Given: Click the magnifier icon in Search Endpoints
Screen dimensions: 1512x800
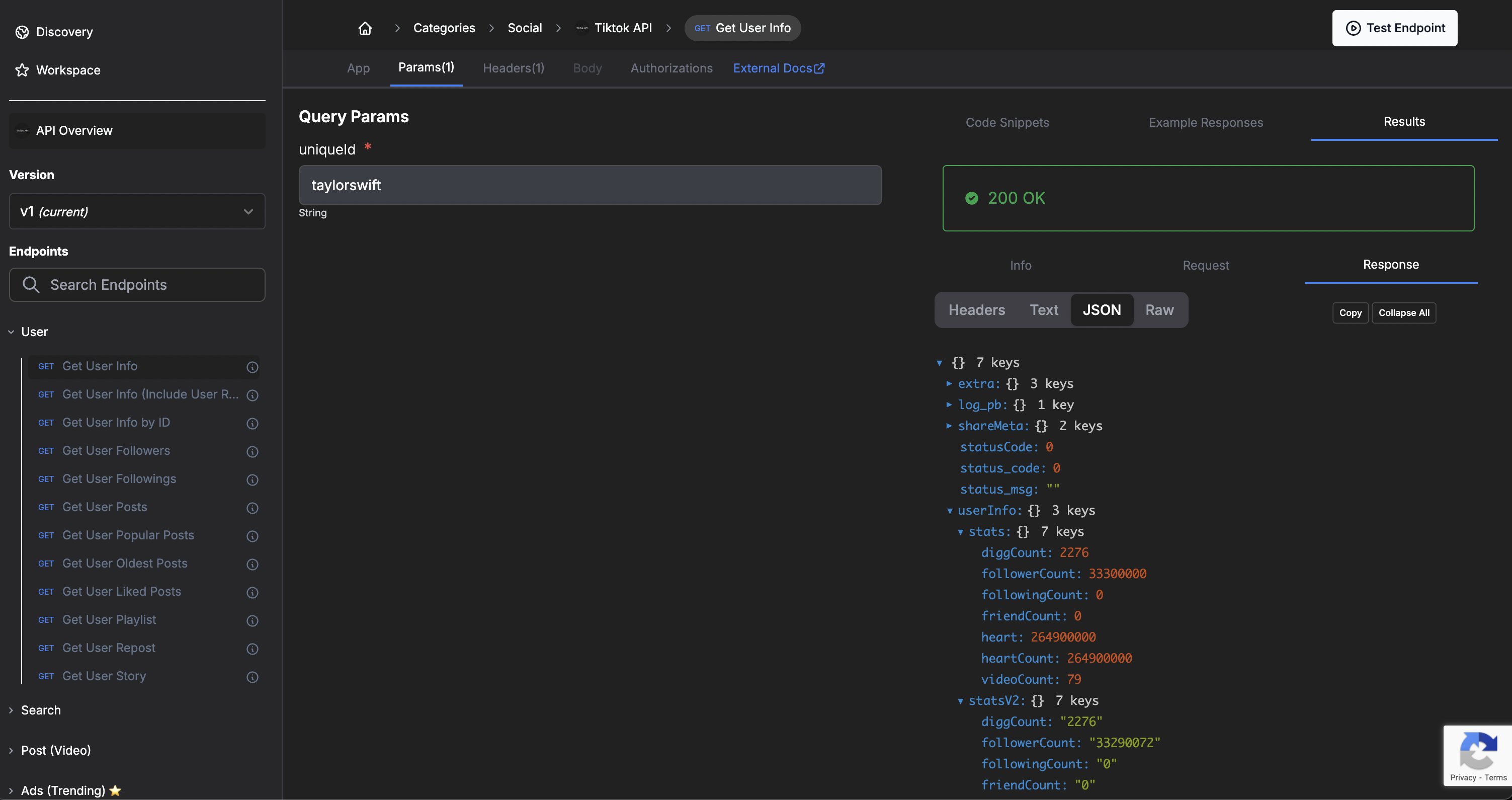Looking at the screenshot, I should (31, 285).
